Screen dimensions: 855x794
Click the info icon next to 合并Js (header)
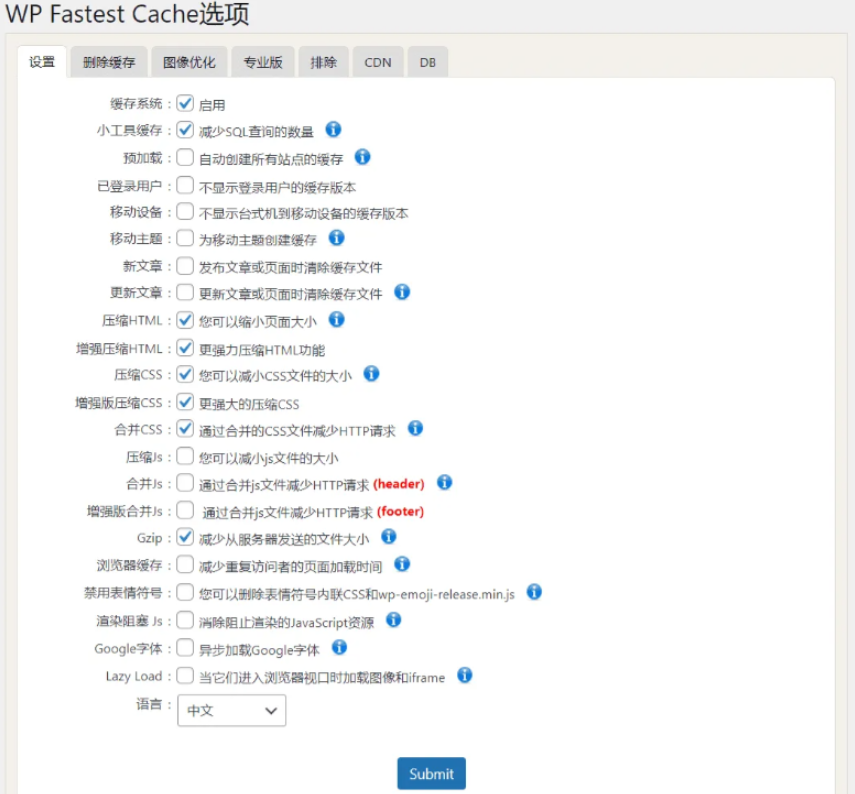(x=444, y=482)
